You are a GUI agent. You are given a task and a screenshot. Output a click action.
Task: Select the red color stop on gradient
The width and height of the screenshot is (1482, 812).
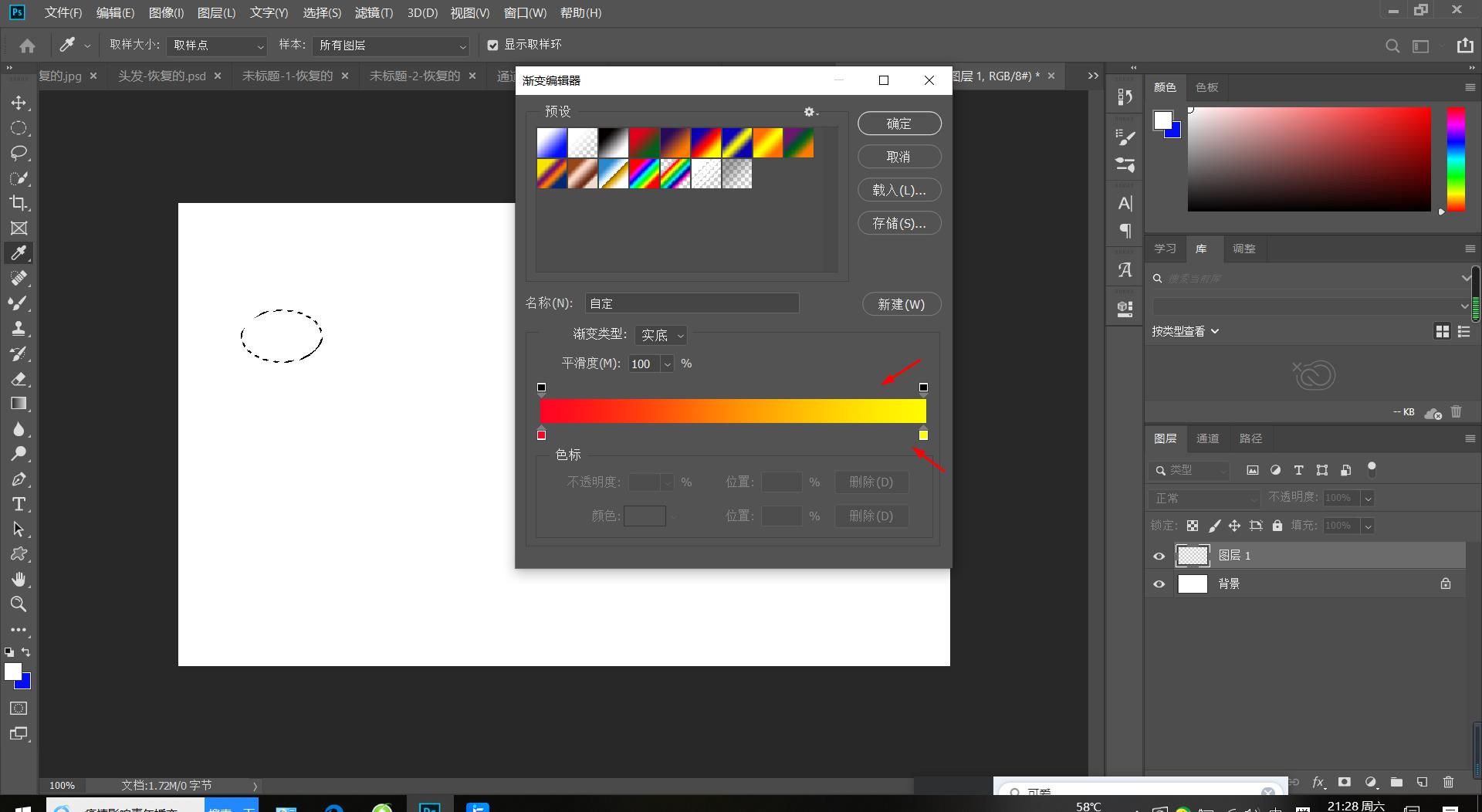click(541, 434)
